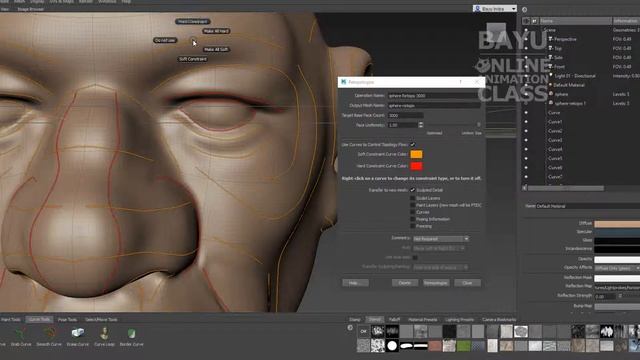Enable the Curves transfer checkbox

pos(413,212)
